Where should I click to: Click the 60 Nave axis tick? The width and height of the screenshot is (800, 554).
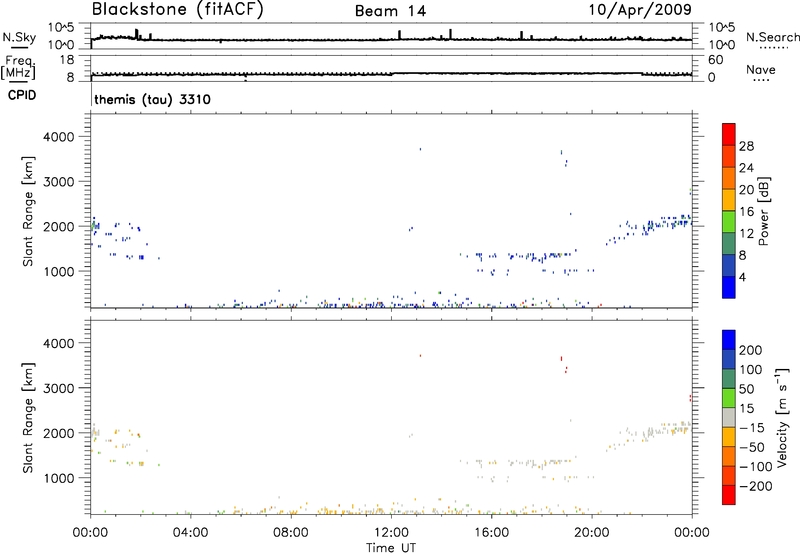pos(715,60)
